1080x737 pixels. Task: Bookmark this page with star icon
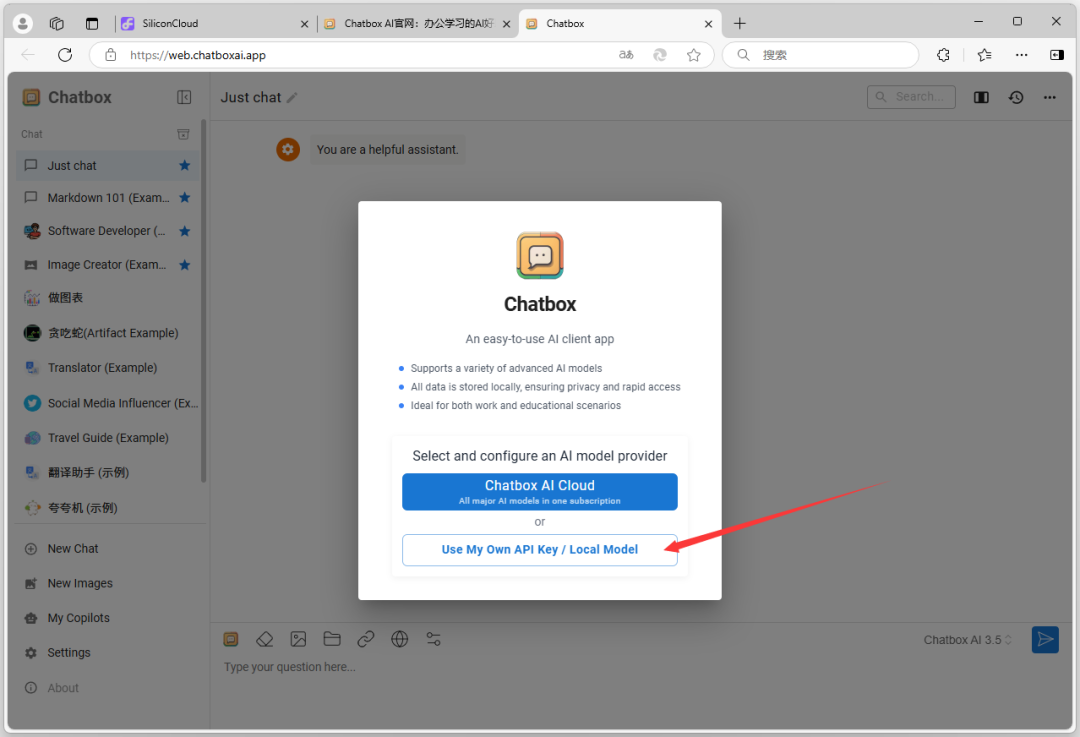(694, 54)
